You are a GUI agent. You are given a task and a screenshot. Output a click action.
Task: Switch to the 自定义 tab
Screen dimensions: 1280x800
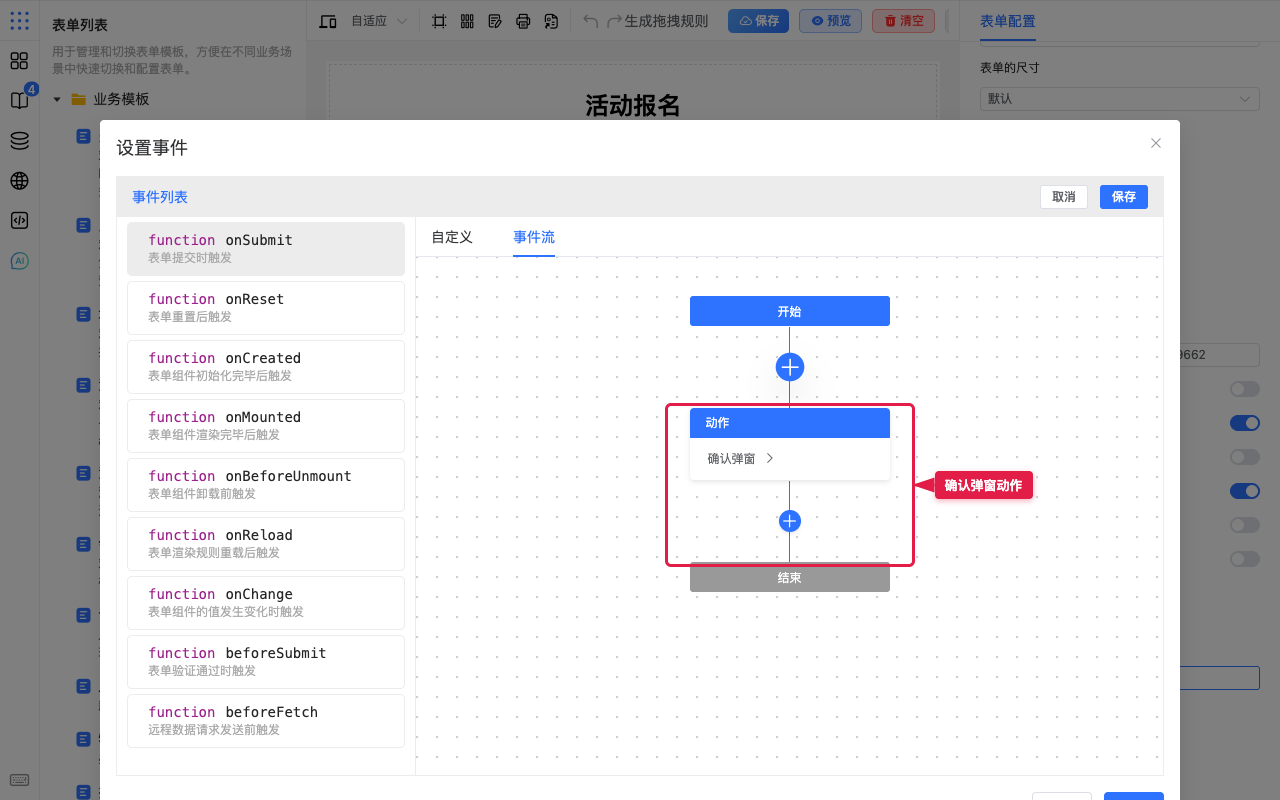[x=452, y=237]
